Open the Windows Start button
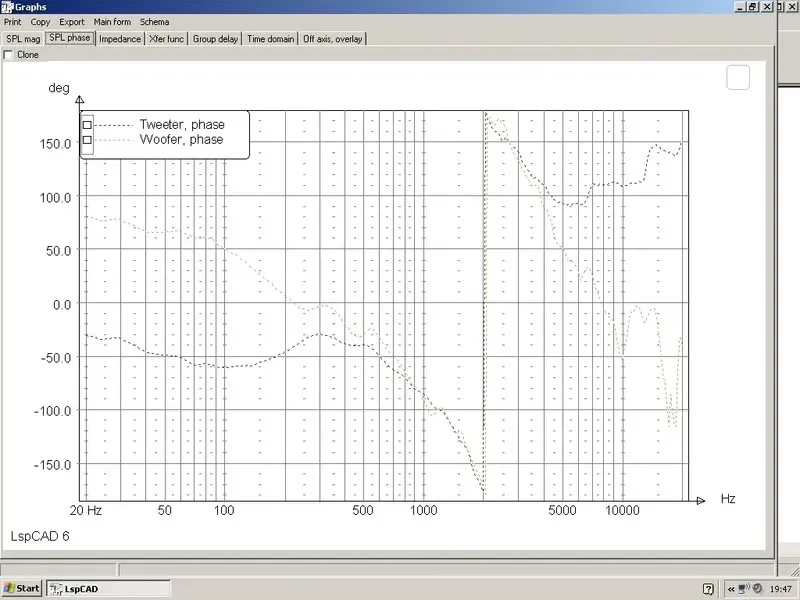 [x=21, y=588]
